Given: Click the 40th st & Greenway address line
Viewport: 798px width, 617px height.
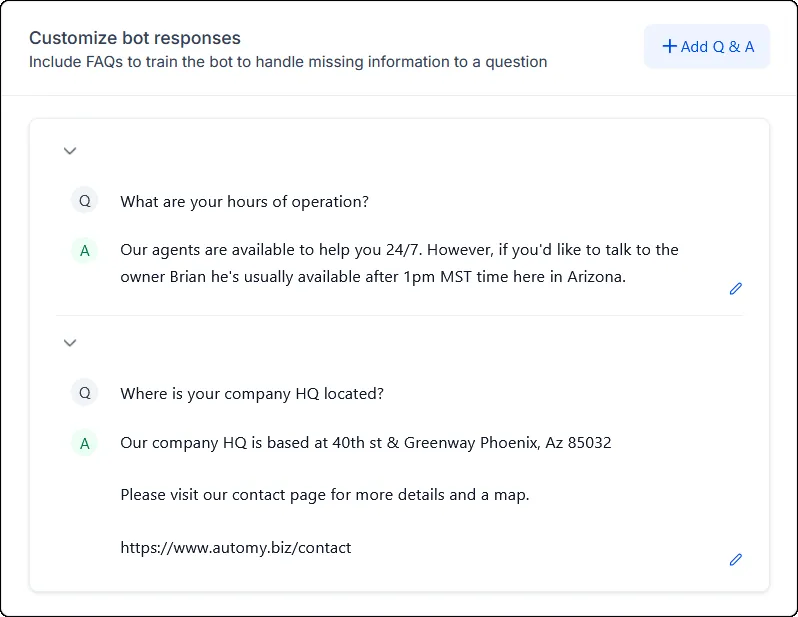Looking at the screenshot, I should point(365,443).
